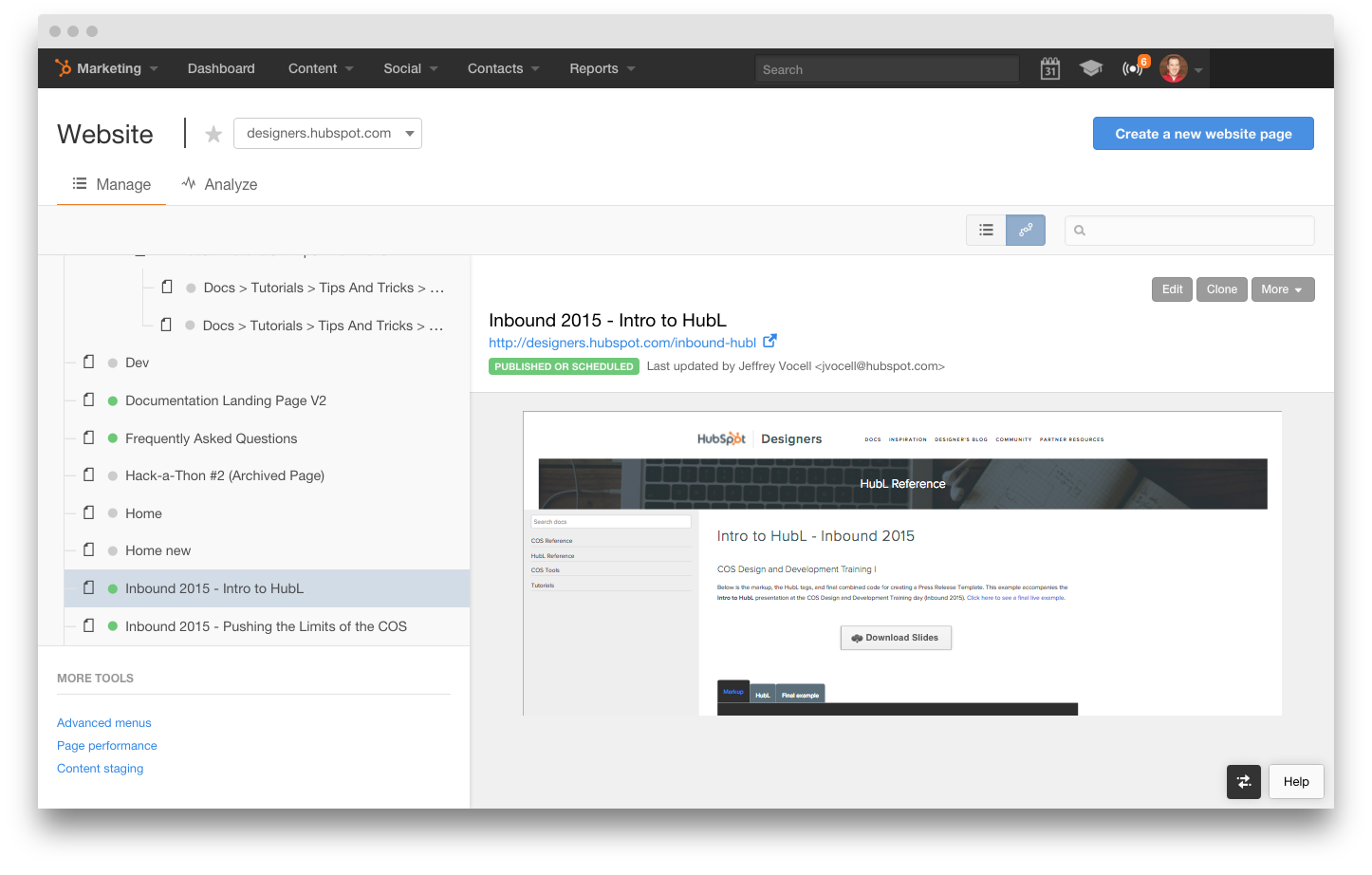Open Advanced menus link
The image size is (1372, 875).
coord(104,723)
